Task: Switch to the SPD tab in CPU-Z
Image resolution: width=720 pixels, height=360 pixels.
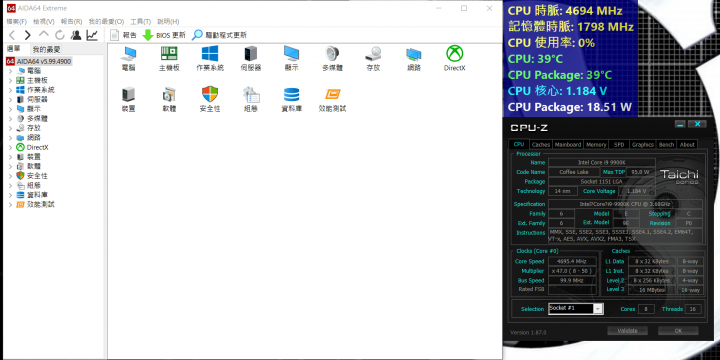Action: tap(619, 144)
